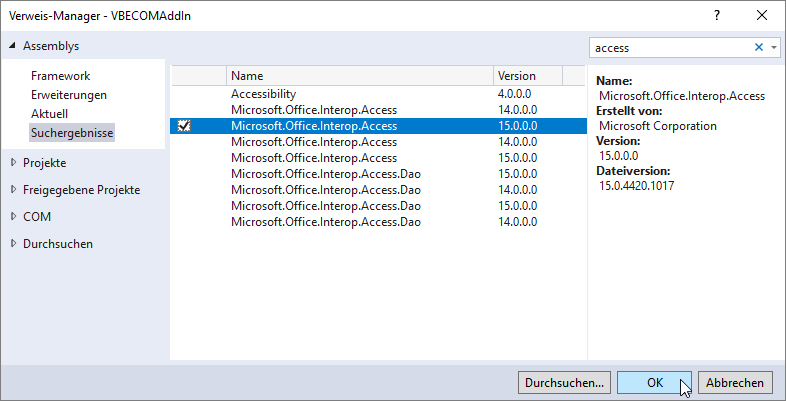786x401 pixels.
Task: Expand the Durchsuchen section arrow
Action: [x=13, y=244]
